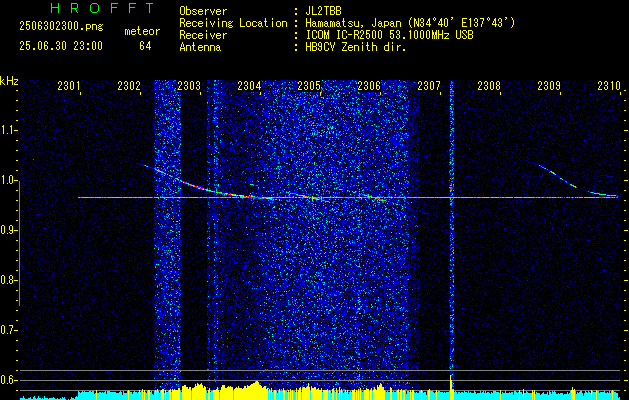Click the 2303 time marker
The width and height of the screenshot is (629, 400).
(x=189, y=86)
